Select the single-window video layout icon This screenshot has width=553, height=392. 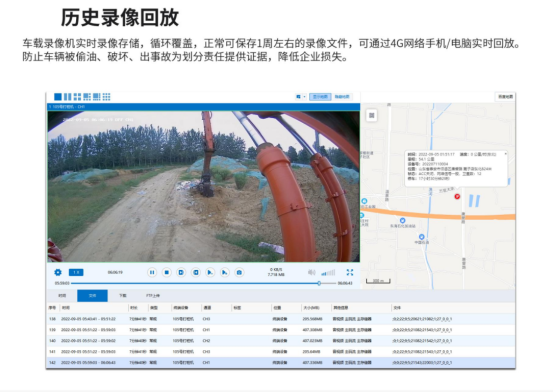pos(58,97)
